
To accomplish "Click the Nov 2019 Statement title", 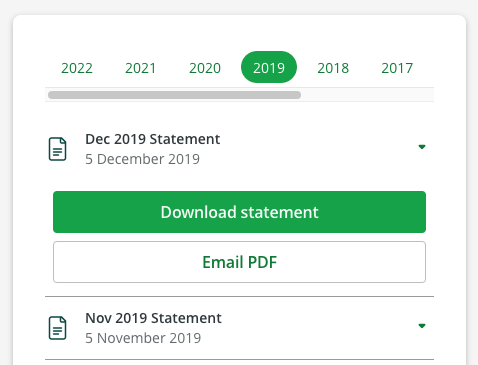I will click(153, 318).
